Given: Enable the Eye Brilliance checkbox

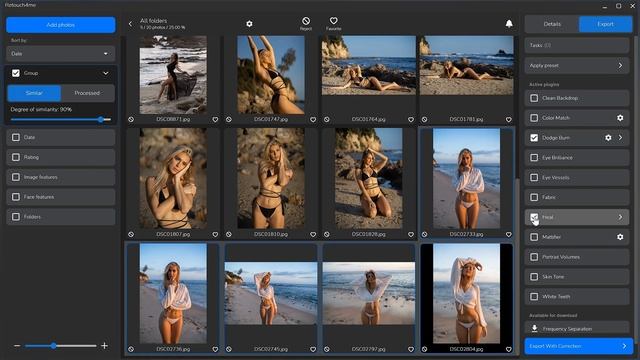Looking at the screenshot, I should coord(534,158).
